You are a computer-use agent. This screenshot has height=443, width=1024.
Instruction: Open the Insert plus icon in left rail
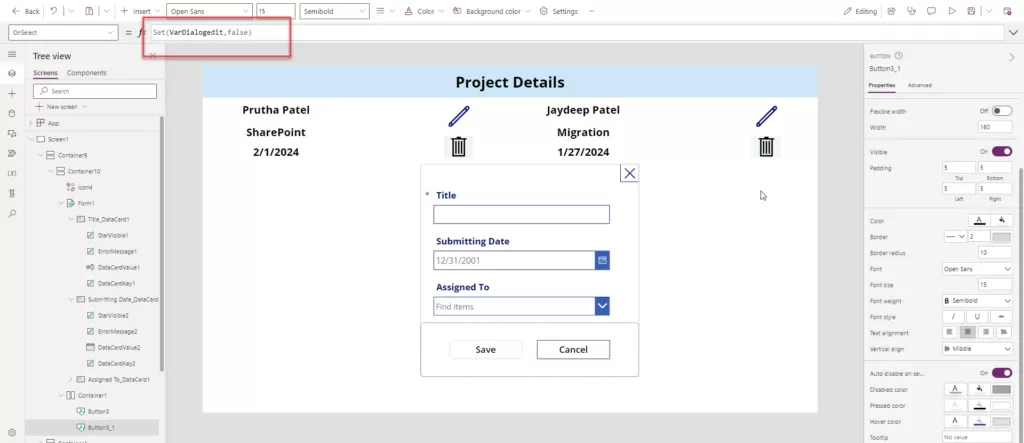pos(12,93)
